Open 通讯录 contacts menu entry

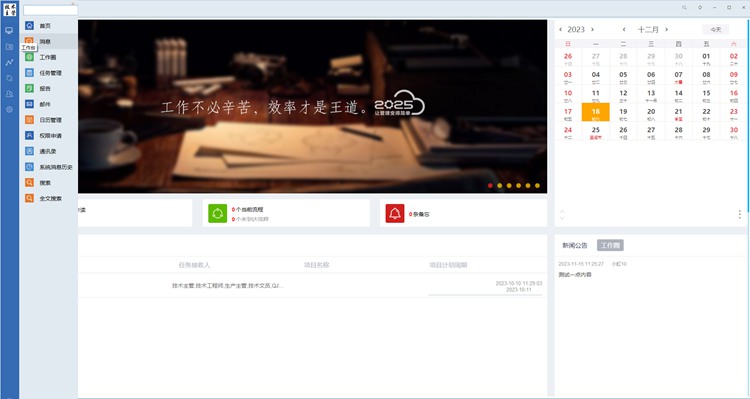coord(48,151)
